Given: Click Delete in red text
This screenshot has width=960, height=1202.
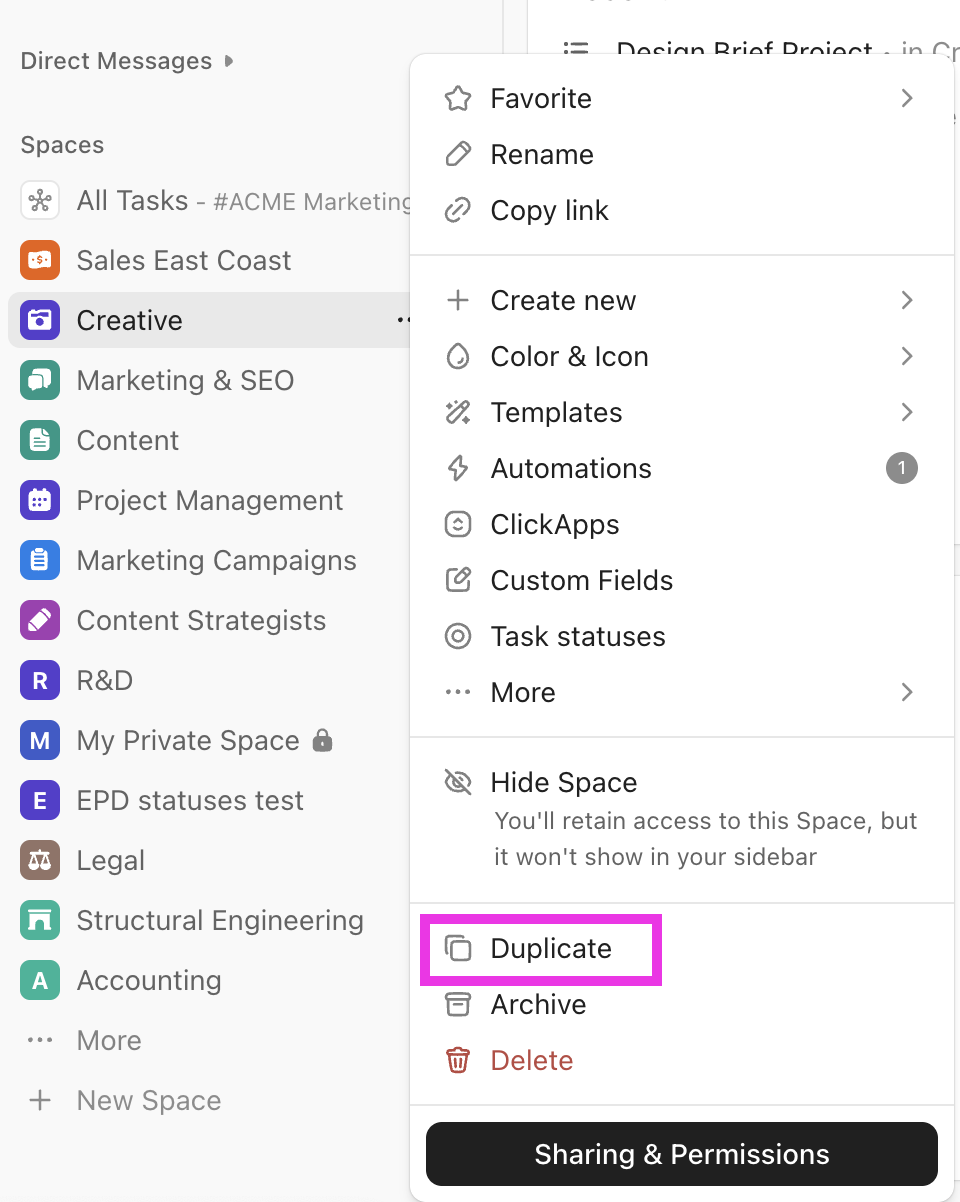Looking at the screenshot, I should (531, 1060).
